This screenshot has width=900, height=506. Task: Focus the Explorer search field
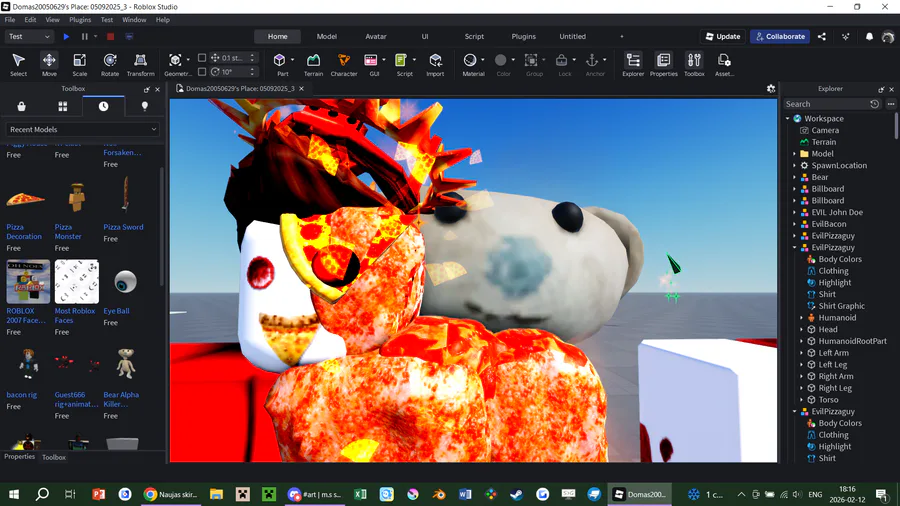pyautogui.click(x=827, y=104)
